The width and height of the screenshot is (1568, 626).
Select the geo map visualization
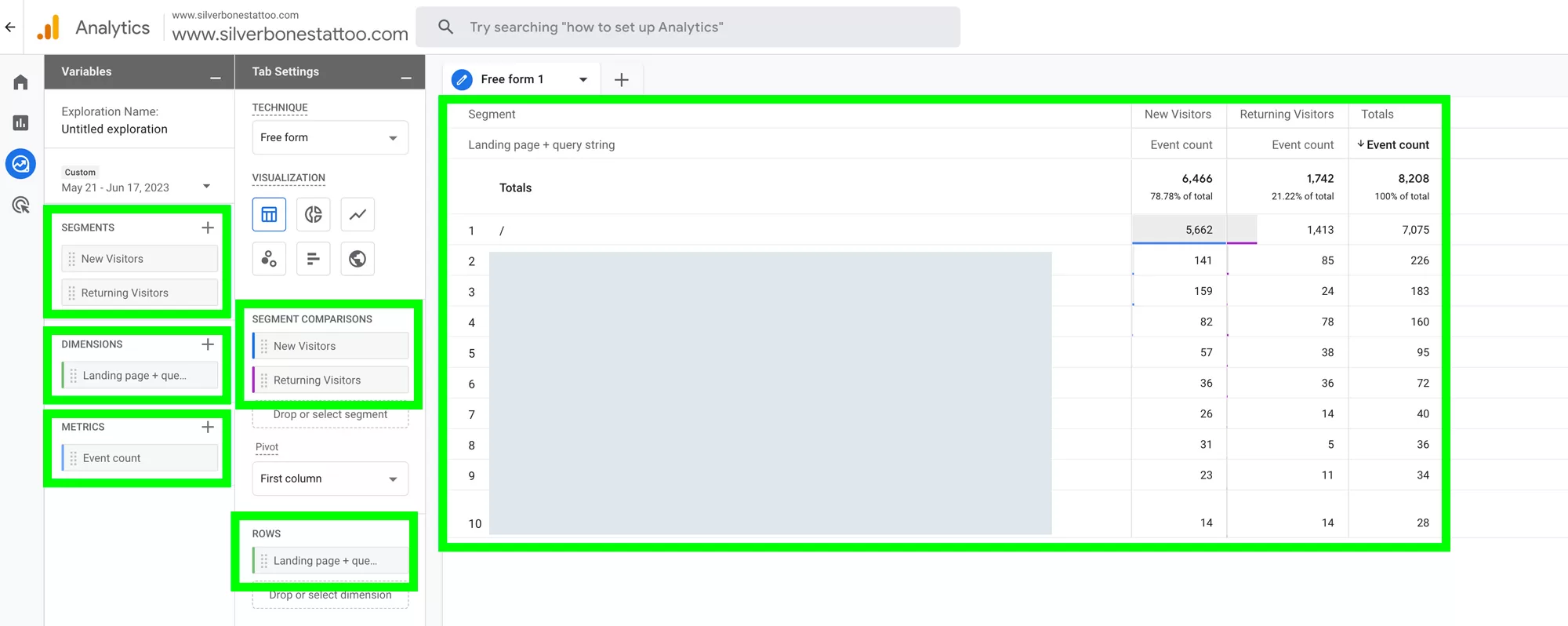click(358, 259)
